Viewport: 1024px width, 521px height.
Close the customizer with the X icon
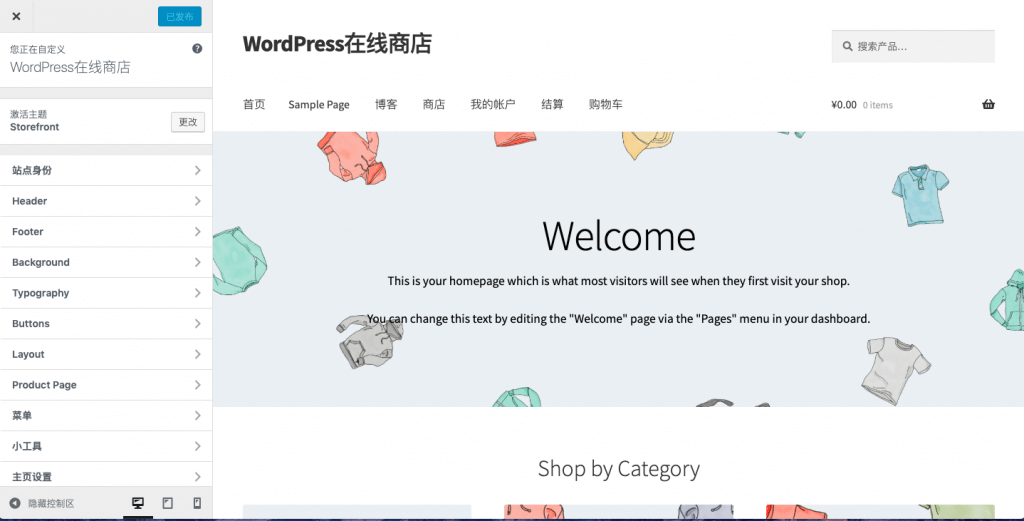tap(16, 16)
